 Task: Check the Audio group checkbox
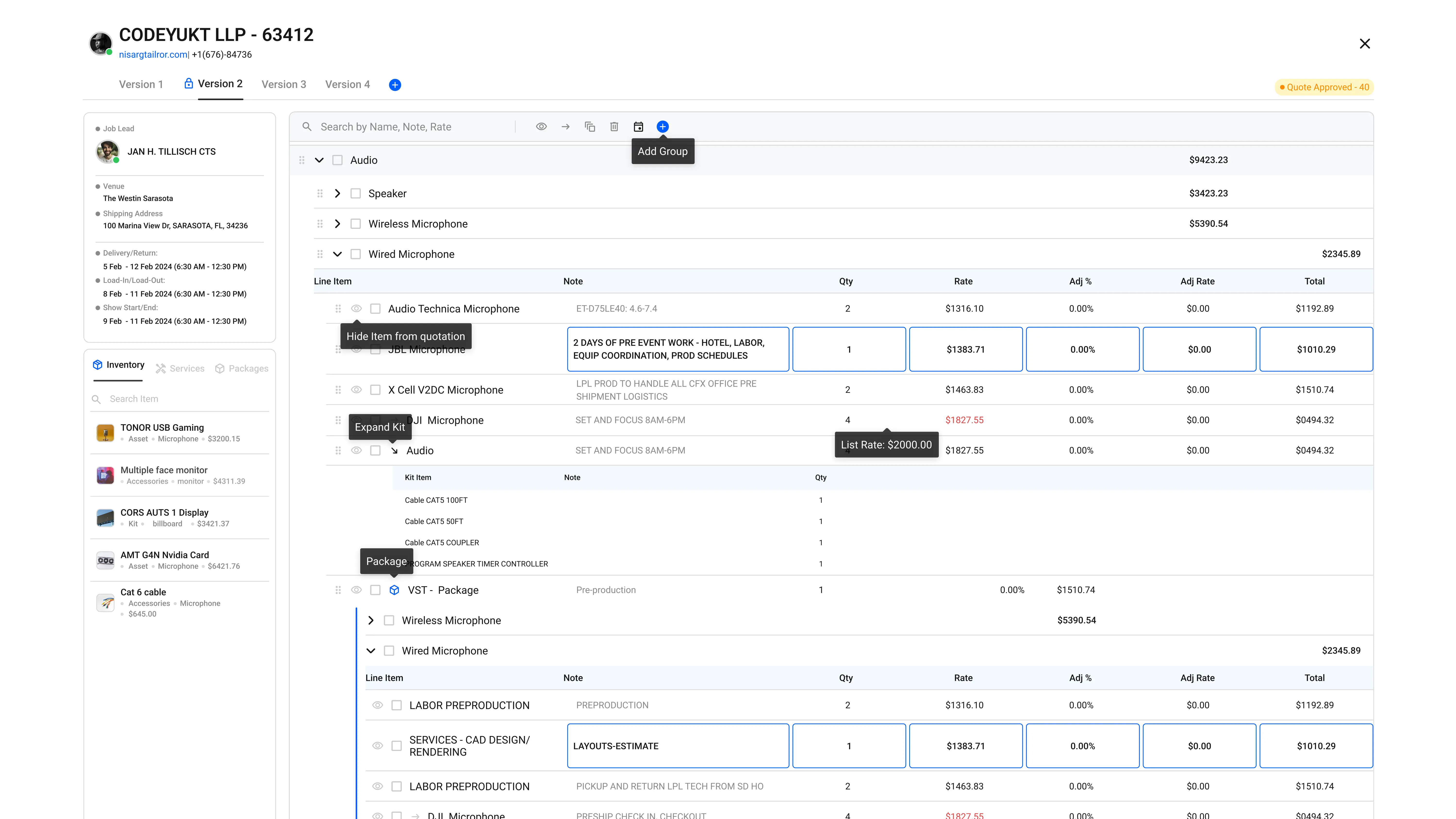338,160
